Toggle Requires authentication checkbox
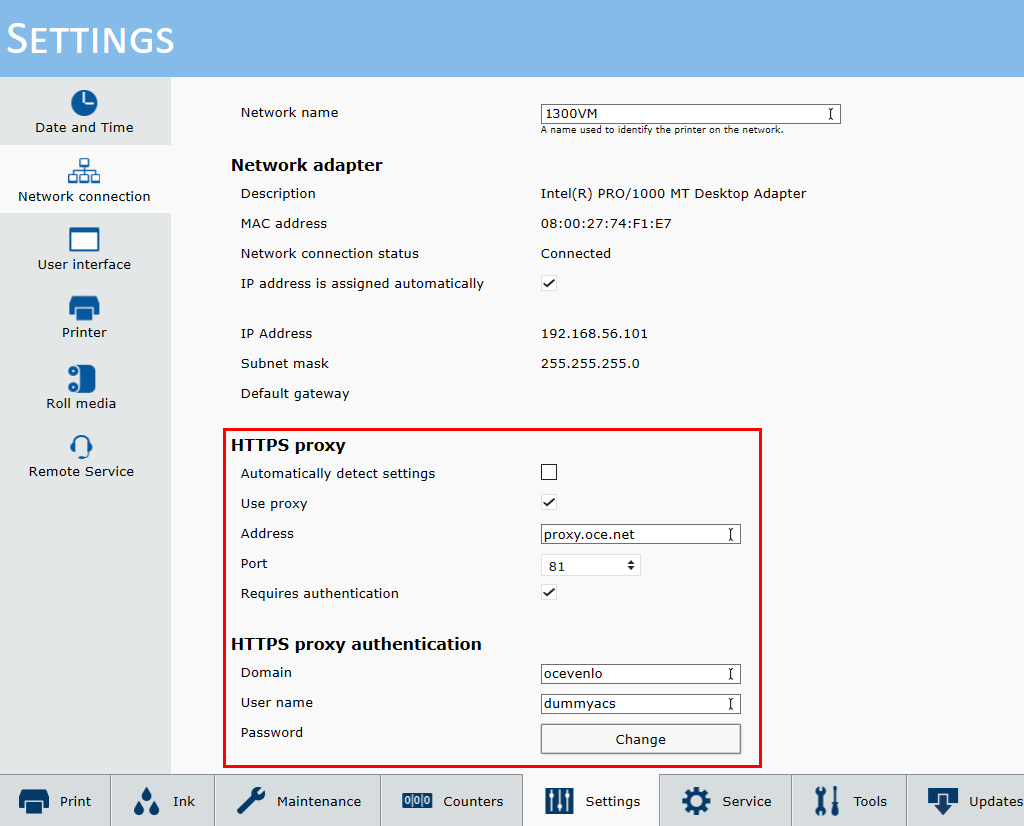 pos(549,593)
